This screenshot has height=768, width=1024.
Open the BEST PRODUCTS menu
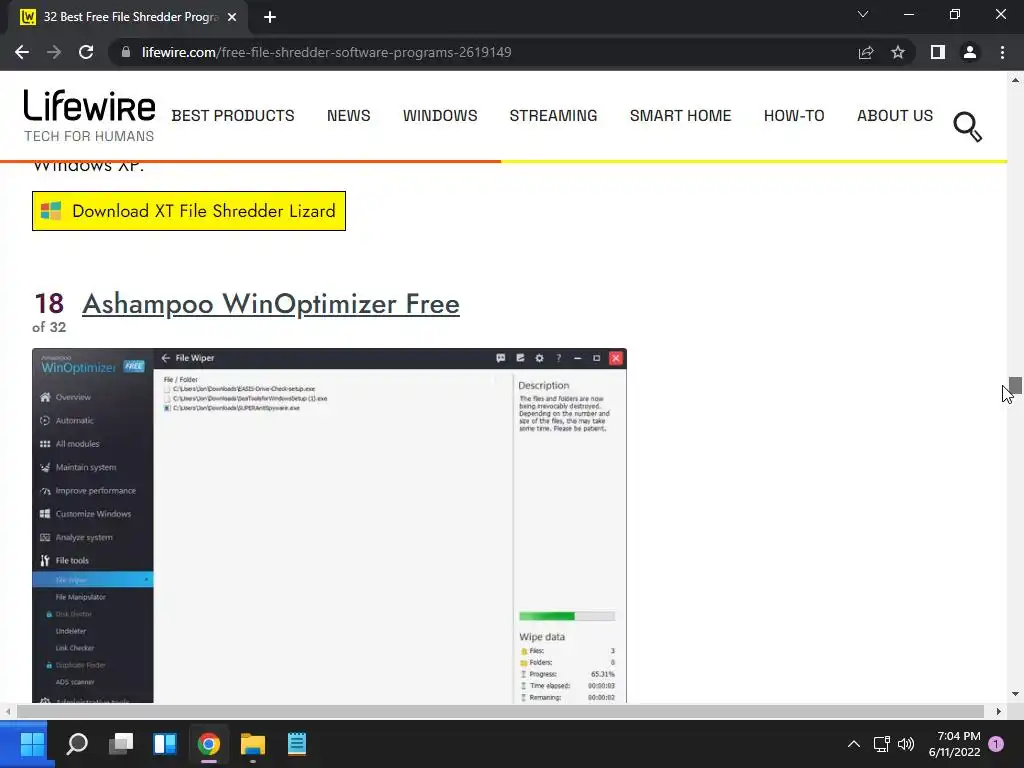[x=233, y=116]
